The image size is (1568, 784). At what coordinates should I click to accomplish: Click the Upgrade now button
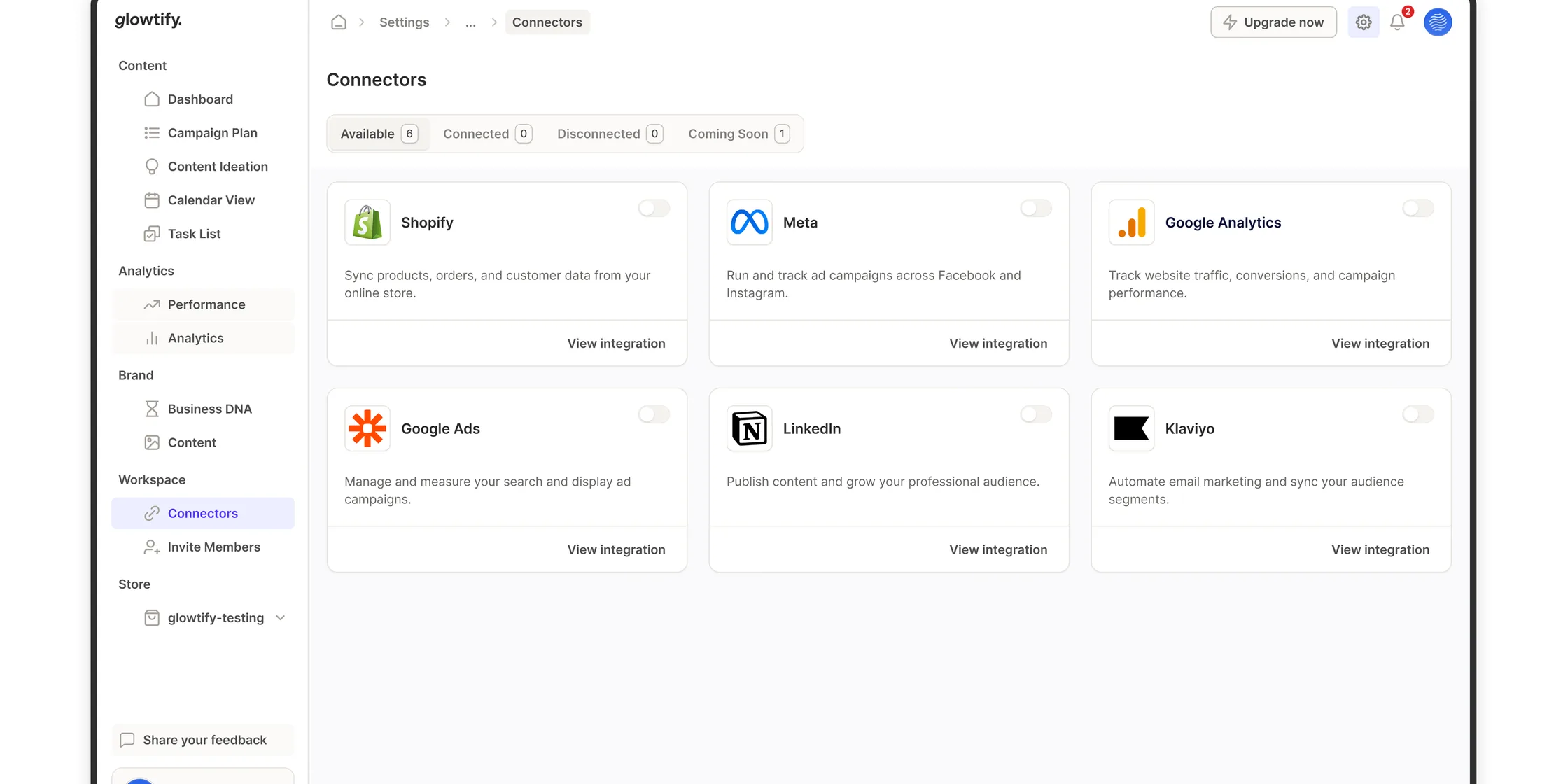1273,22
